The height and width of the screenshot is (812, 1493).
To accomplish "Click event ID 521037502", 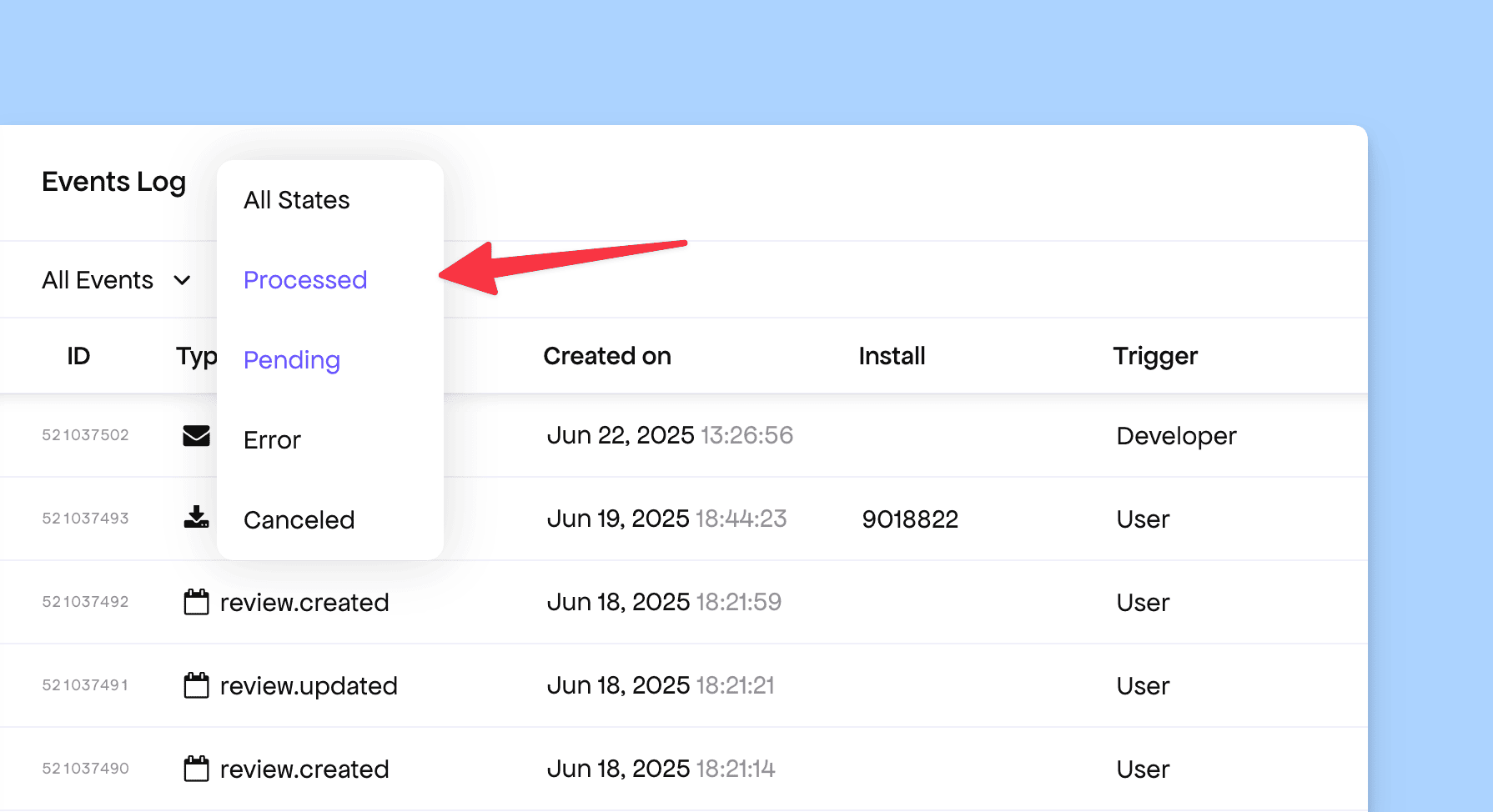I will pyautogui.click(x=85, y=435).
